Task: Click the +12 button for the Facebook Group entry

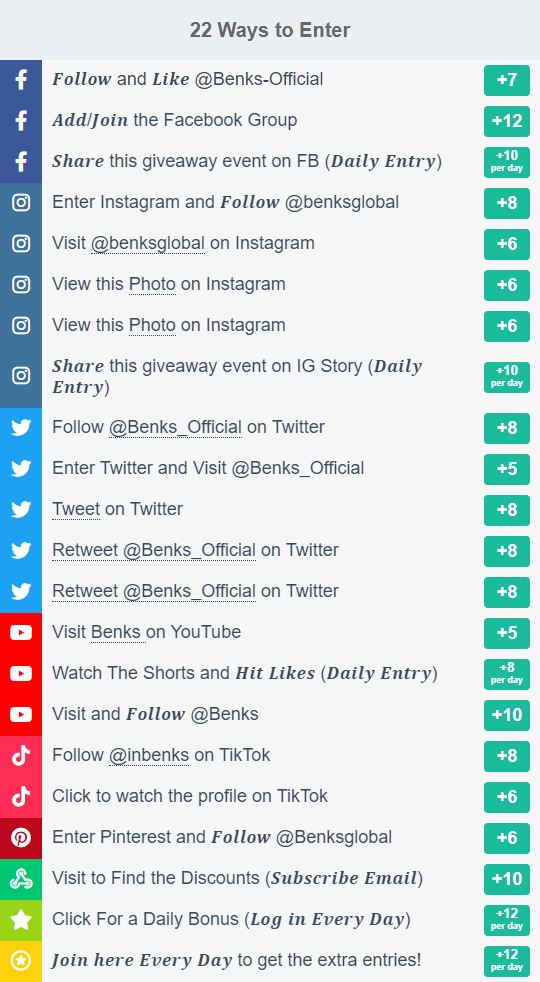Action: pos(507,121)
